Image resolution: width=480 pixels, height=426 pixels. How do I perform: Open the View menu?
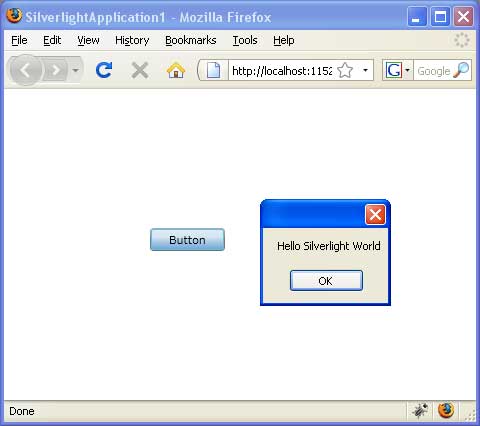[88, 40]
